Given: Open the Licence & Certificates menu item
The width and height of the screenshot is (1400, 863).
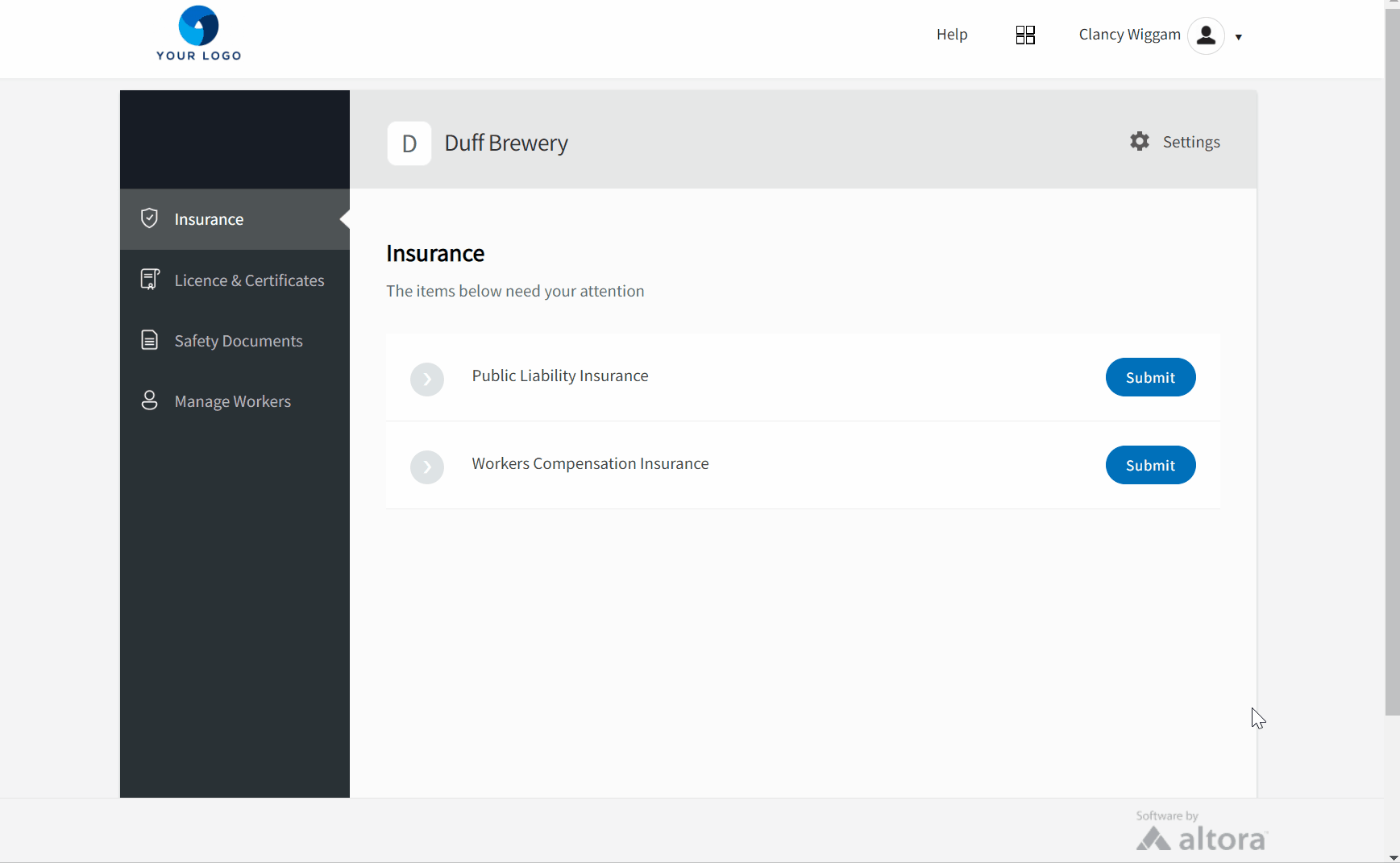Looking at the screenshot, I should point(249,280).
